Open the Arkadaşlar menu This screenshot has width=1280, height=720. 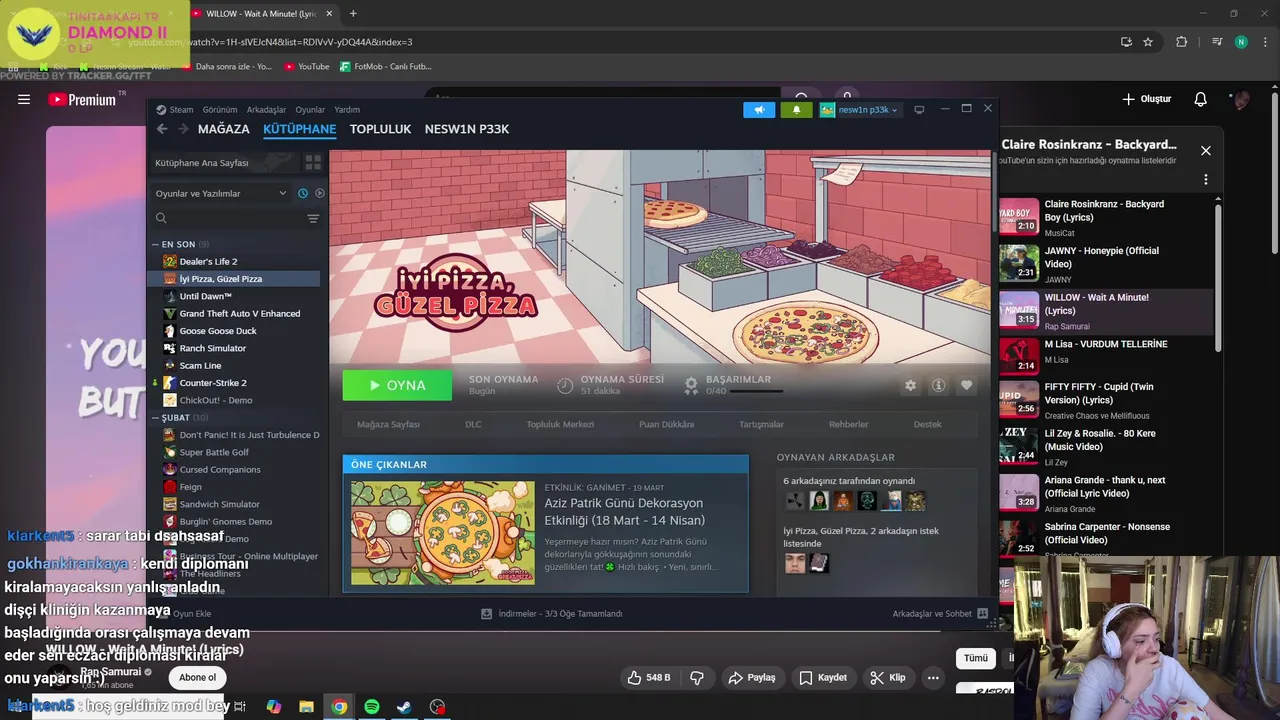tap(266, 110)
